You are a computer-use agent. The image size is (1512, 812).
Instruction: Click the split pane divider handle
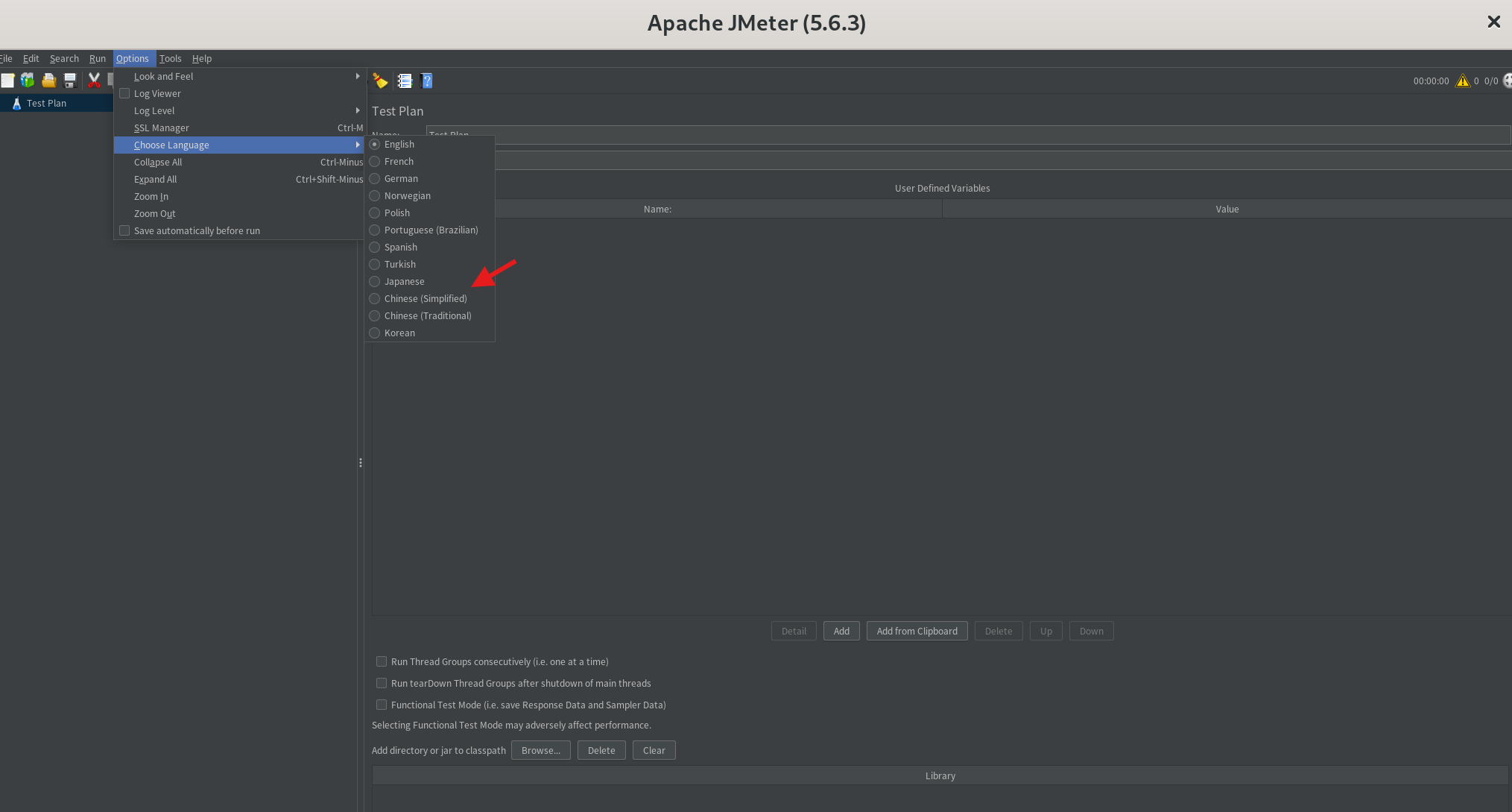[x=361, y=463]
